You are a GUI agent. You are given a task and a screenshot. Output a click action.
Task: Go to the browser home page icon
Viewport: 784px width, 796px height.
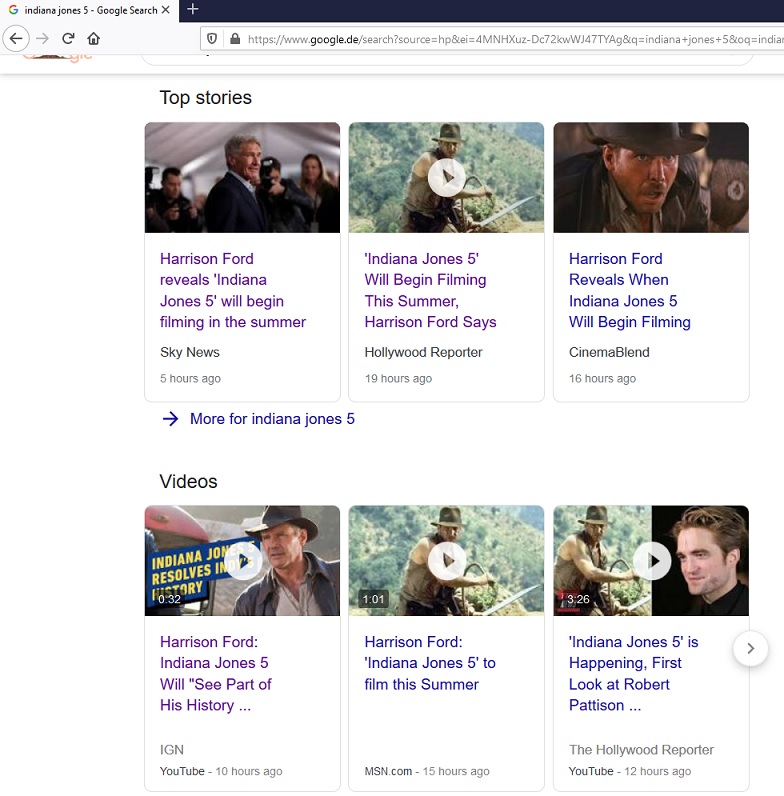(94, 39)
